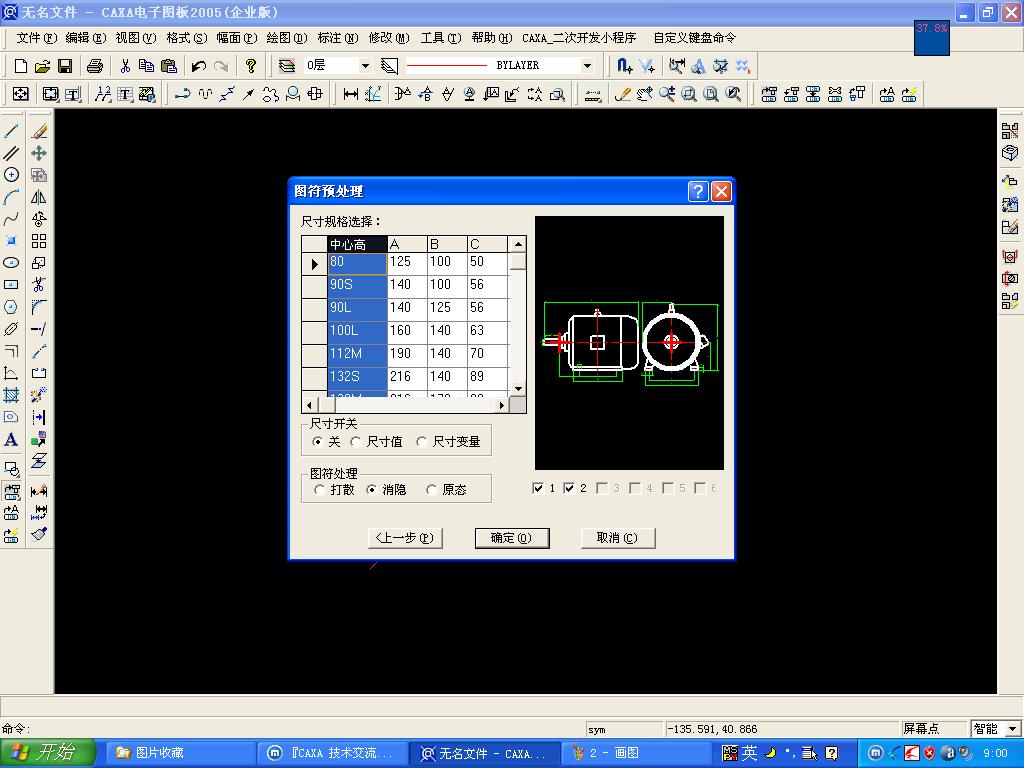
Task: Click the linear dimension icon in toolbar
Action: click(x=351, y=94)
